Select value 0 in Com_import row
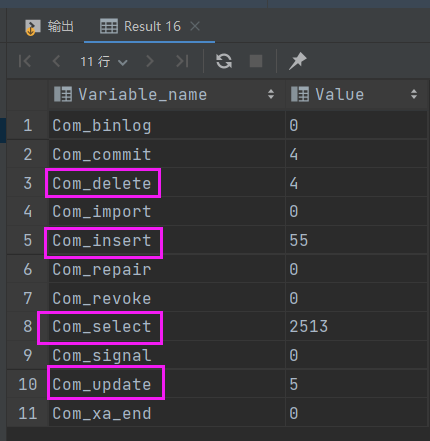Screen dimensions: 430x441 356,211
